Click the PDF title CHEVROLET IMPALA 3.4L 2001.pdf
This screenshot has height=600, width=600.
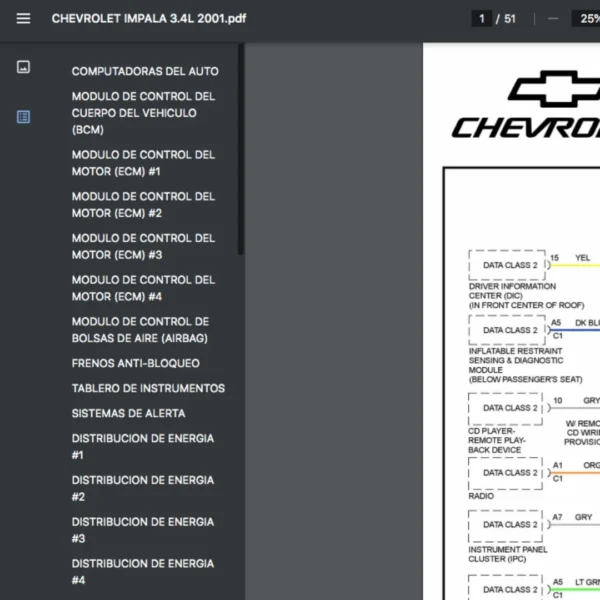(x=149, y=18)
